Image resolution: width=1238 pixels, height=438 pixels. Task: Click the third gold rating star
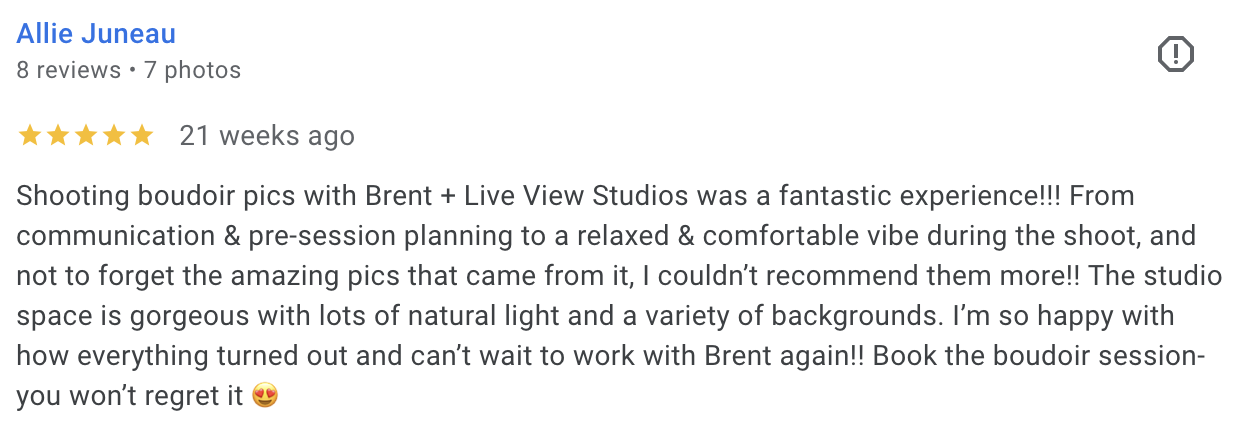point(85,135)
